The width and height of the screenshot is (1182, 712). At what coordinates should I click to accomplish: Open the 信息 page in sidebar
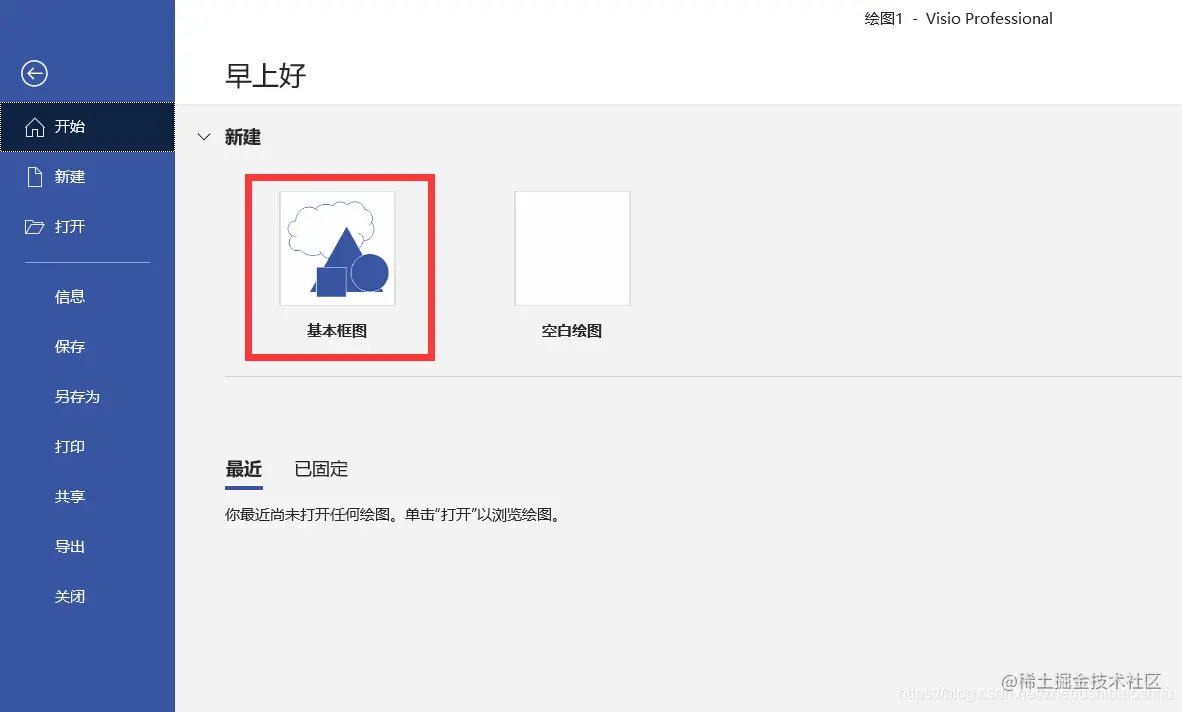click(x=70, y=297)
